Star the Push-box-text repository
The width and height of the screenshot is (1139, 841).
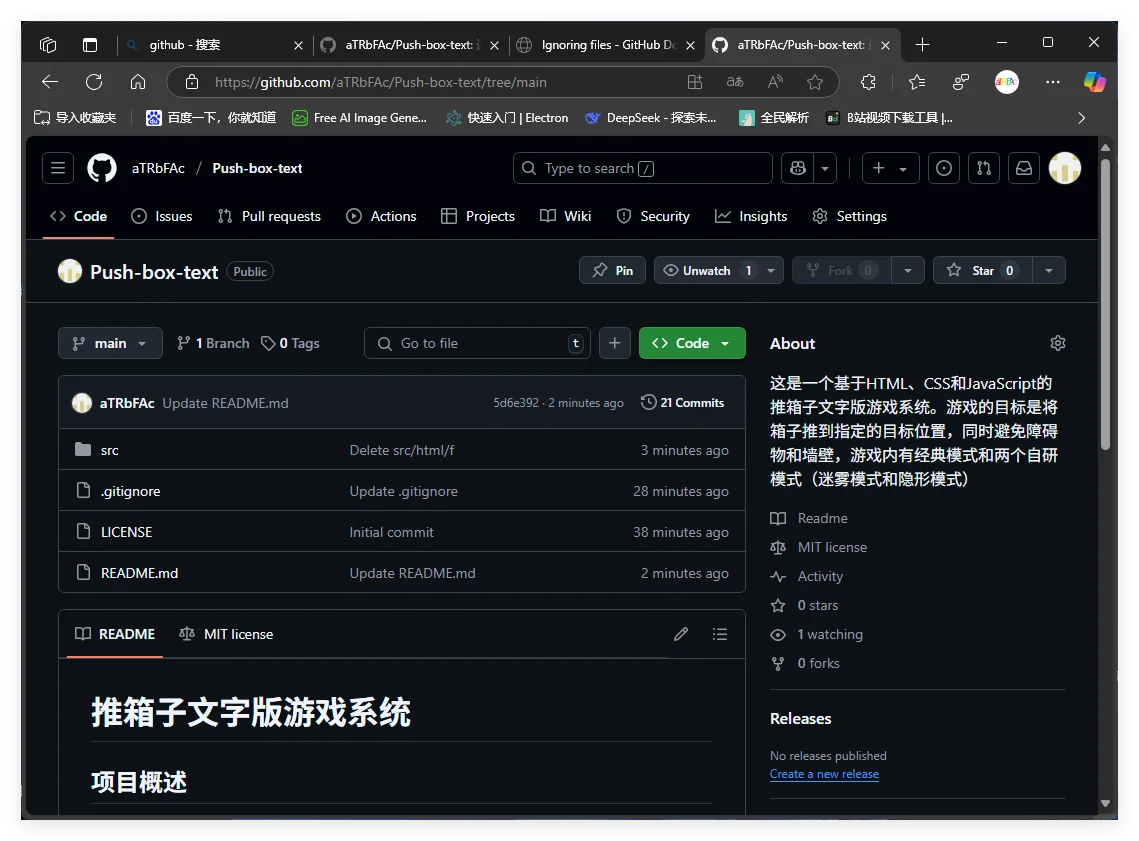pyautogui.click(x=981, y=270)
